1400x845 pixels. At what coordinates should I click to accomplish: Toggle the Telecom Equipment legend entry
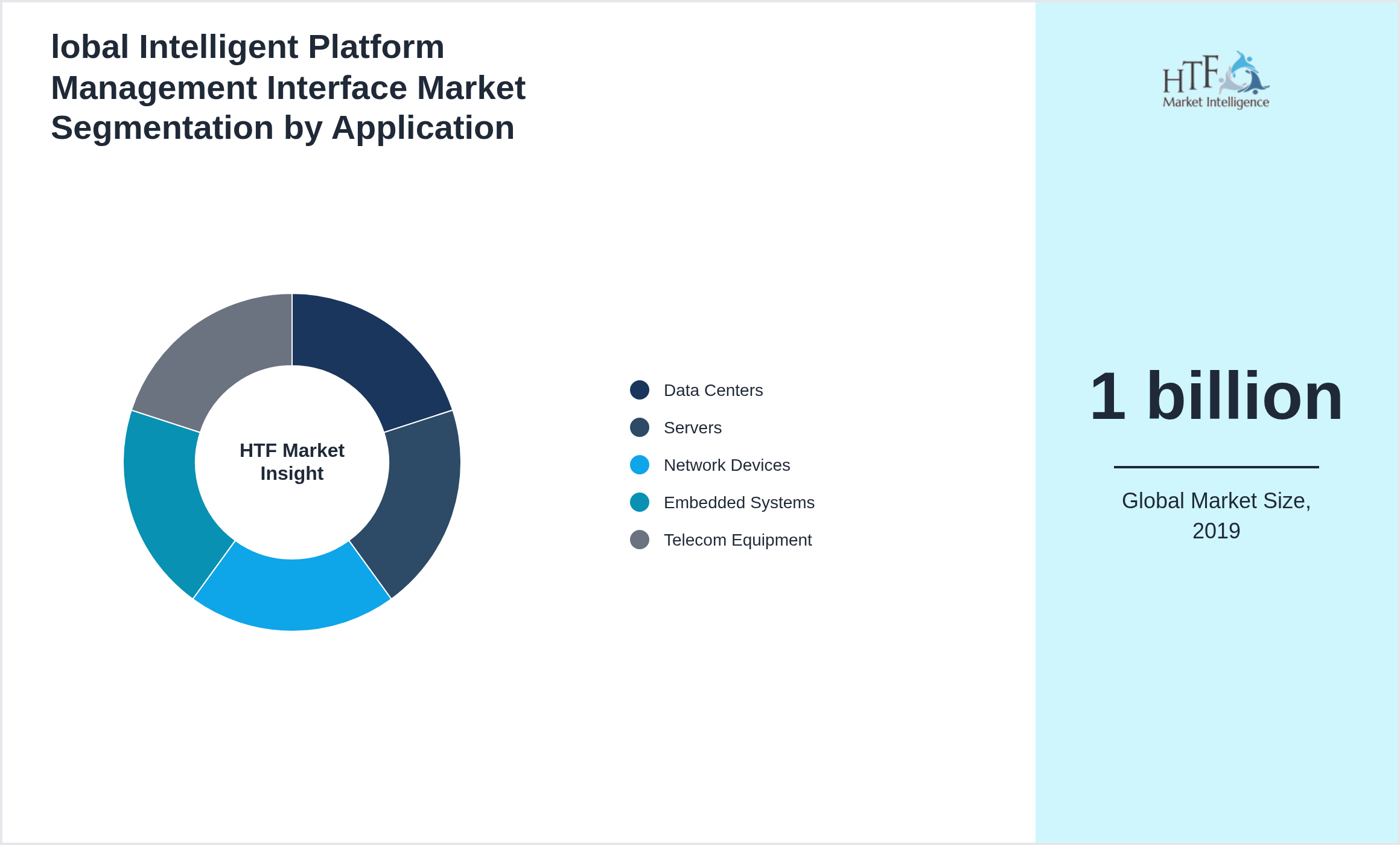coord(737,540)
